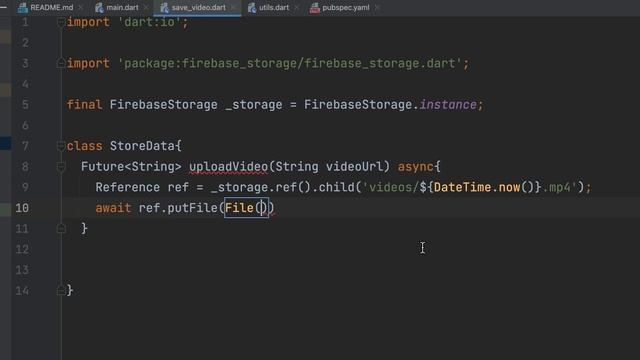Click the videoUrl parameter
640x360 pixels.
point(354,167)
